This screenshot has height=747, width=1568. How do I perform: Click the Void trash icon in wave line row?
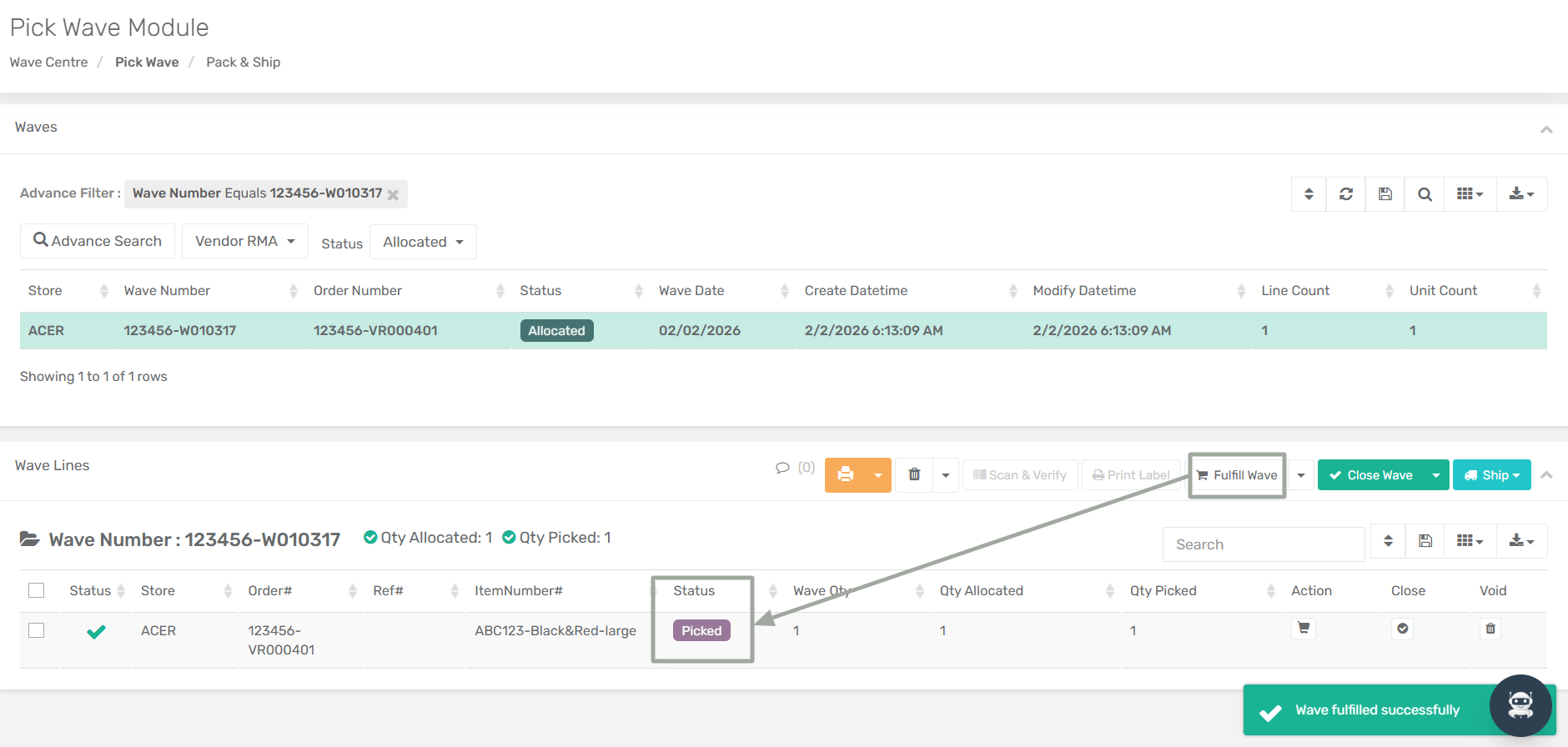[x=1490, y=629]
